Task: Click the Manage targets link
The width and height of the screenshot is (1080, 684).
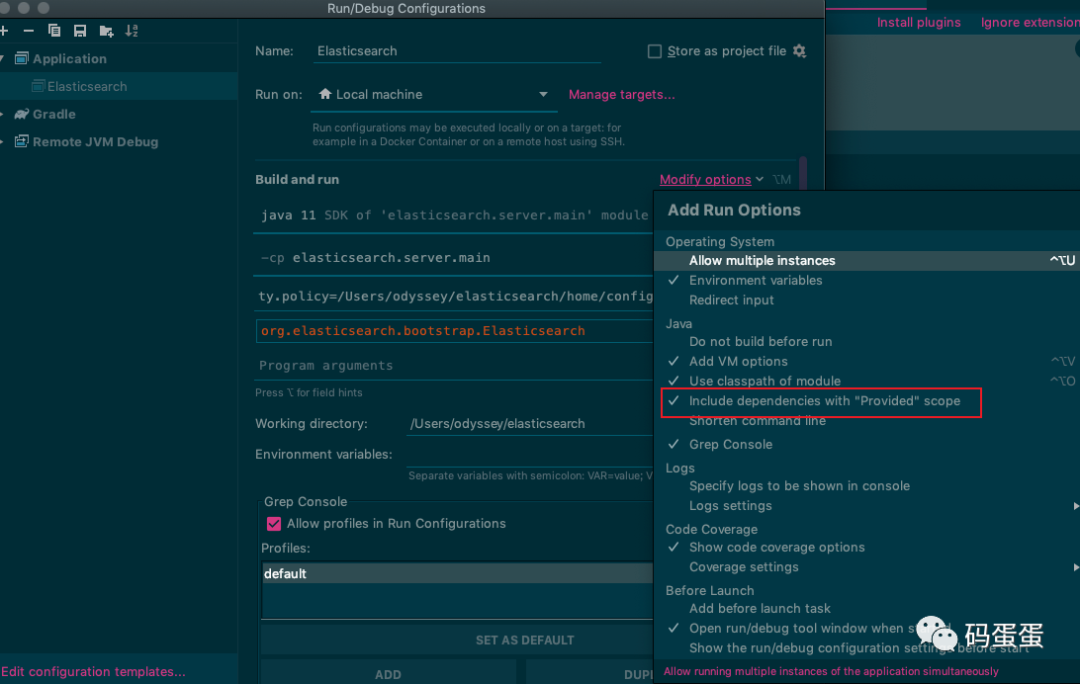Action: 621,94
